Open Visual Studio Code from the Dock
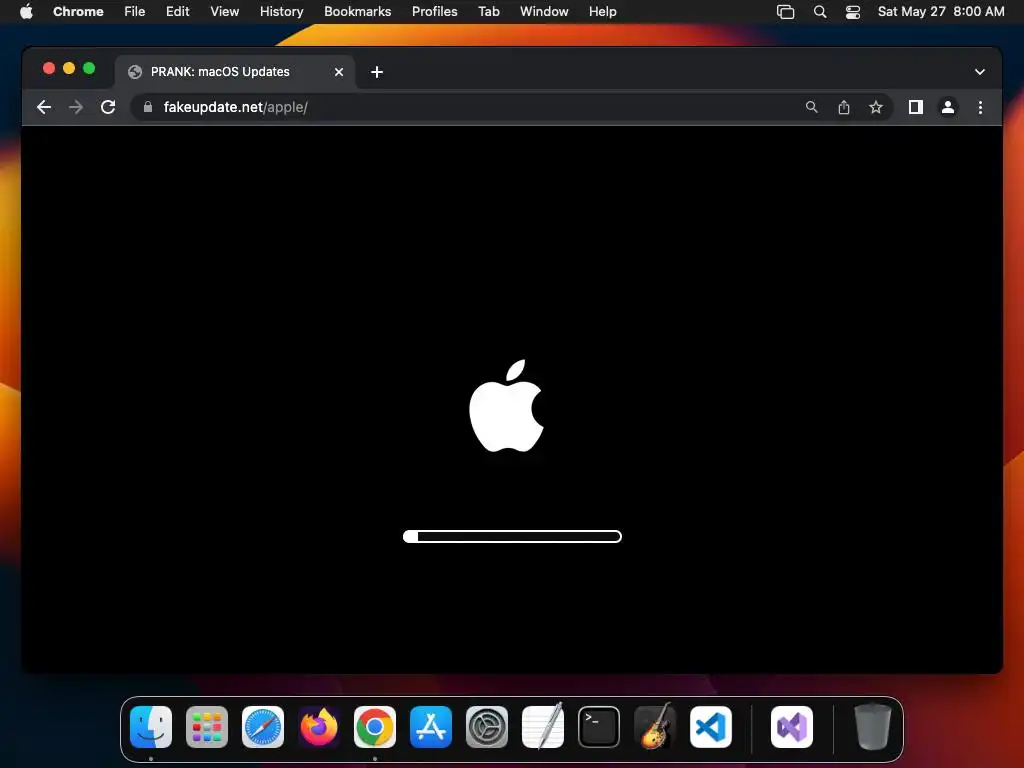This screenshot has height=768, width=1024. tap(711, 727)
